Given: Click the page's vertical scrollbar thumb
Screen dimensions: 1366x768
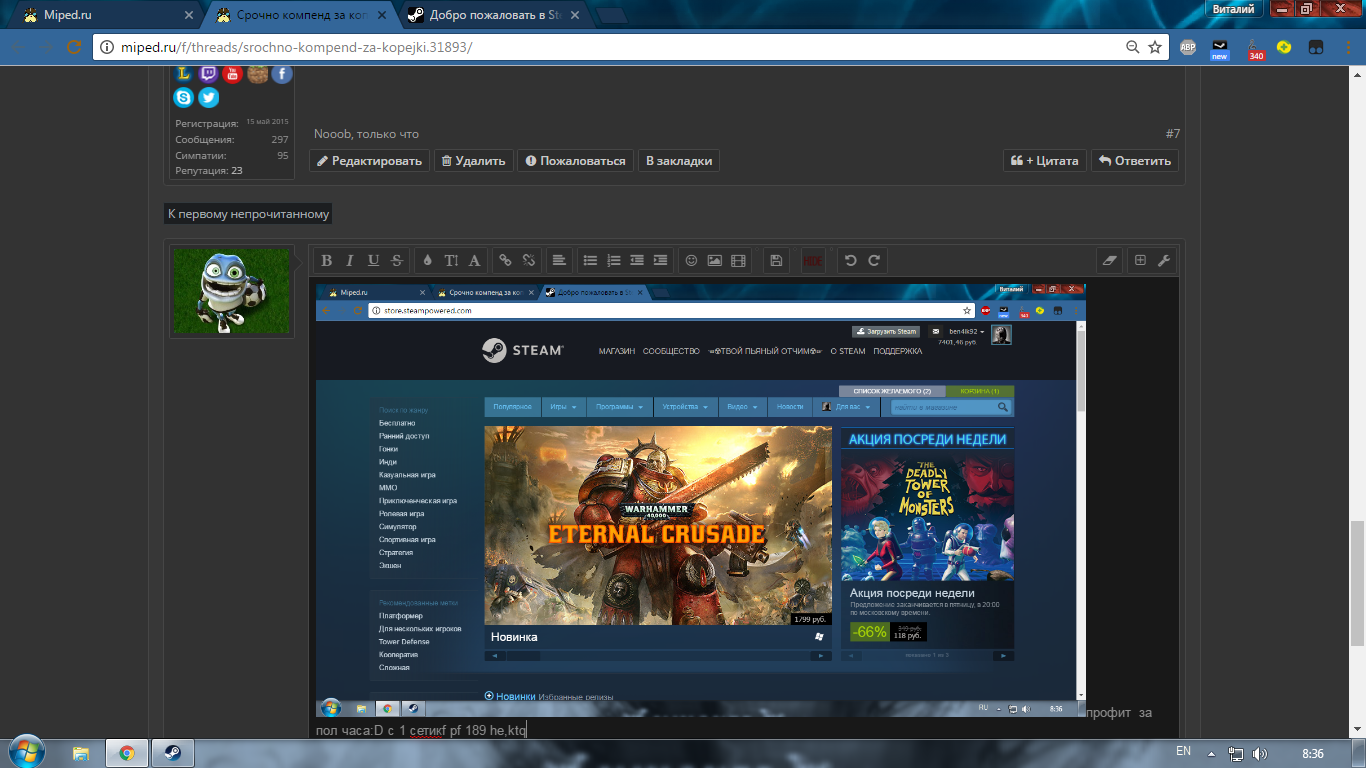Looking at the screenshot, I should pyautogui.click(x=1356, y=583).
